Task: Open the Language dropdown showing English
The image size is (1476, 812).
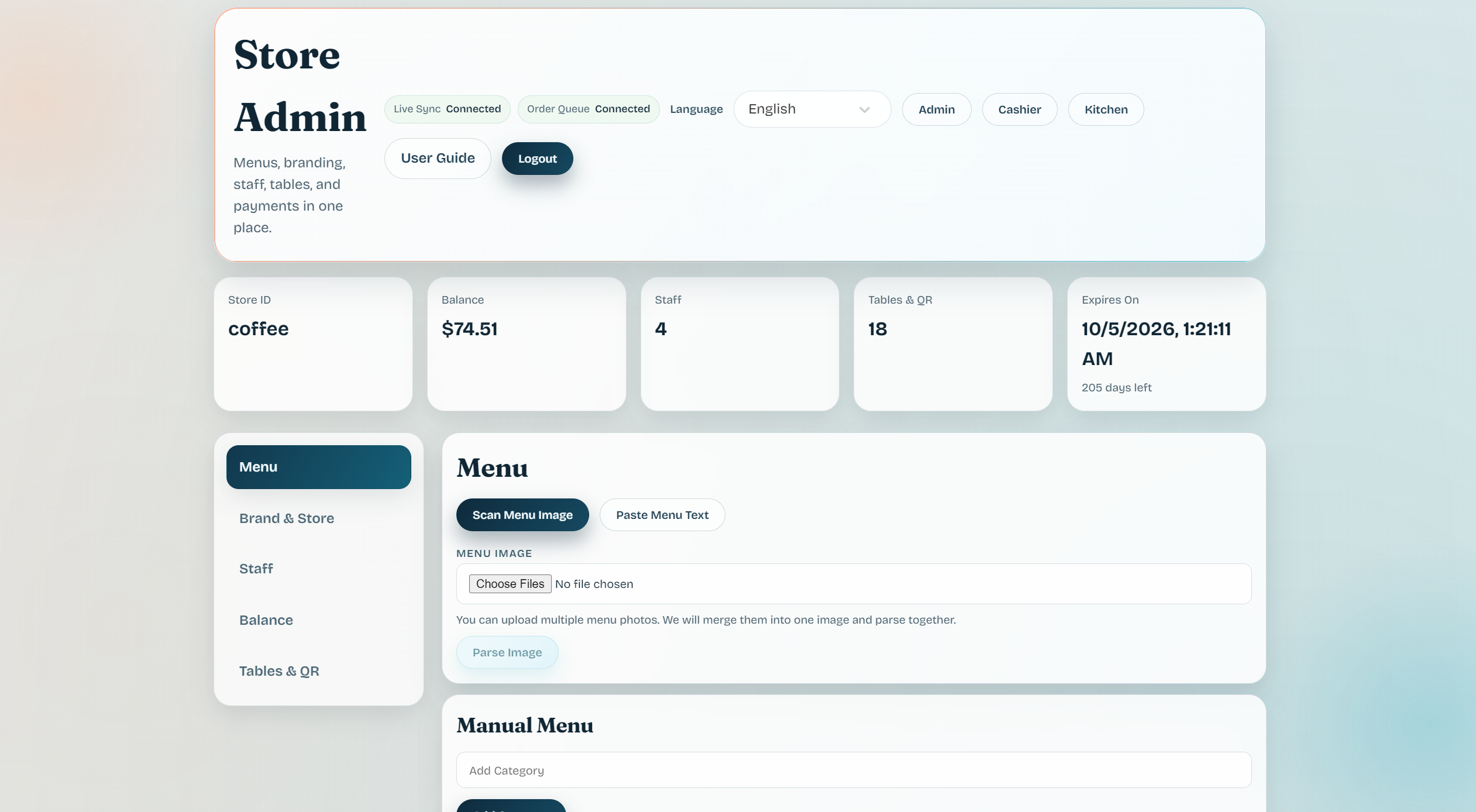Action: click(x=812, y=109)
